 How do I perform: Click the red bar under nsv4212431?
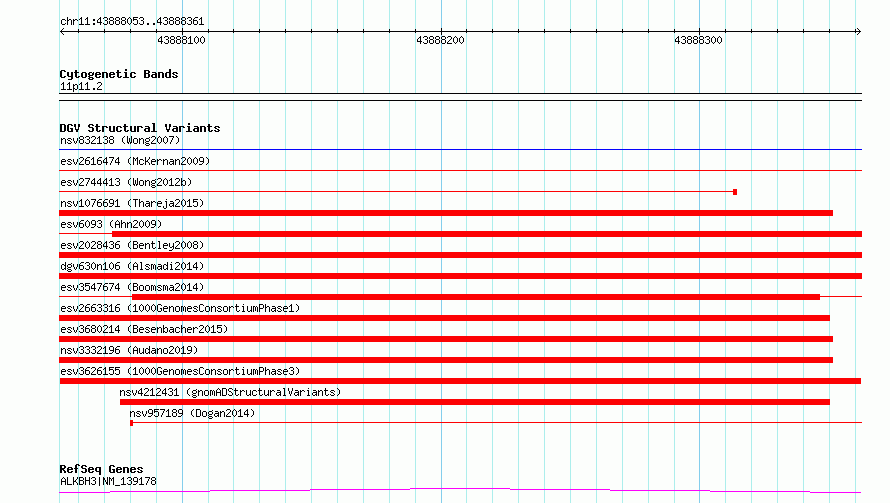(x=475, y=402)
